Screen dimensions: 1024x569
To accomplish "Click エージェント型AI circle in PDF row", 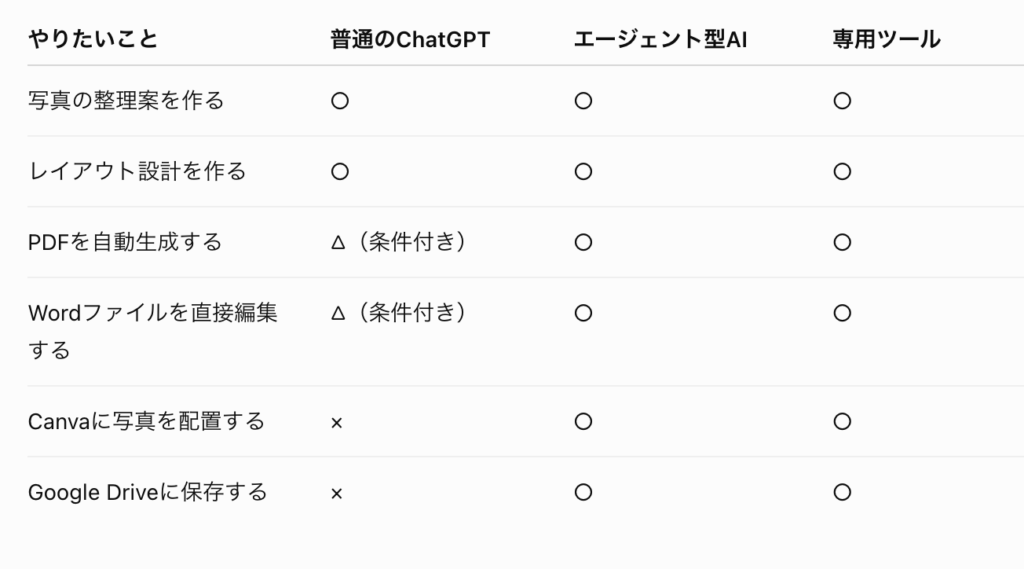I will (x=583, y=242).
